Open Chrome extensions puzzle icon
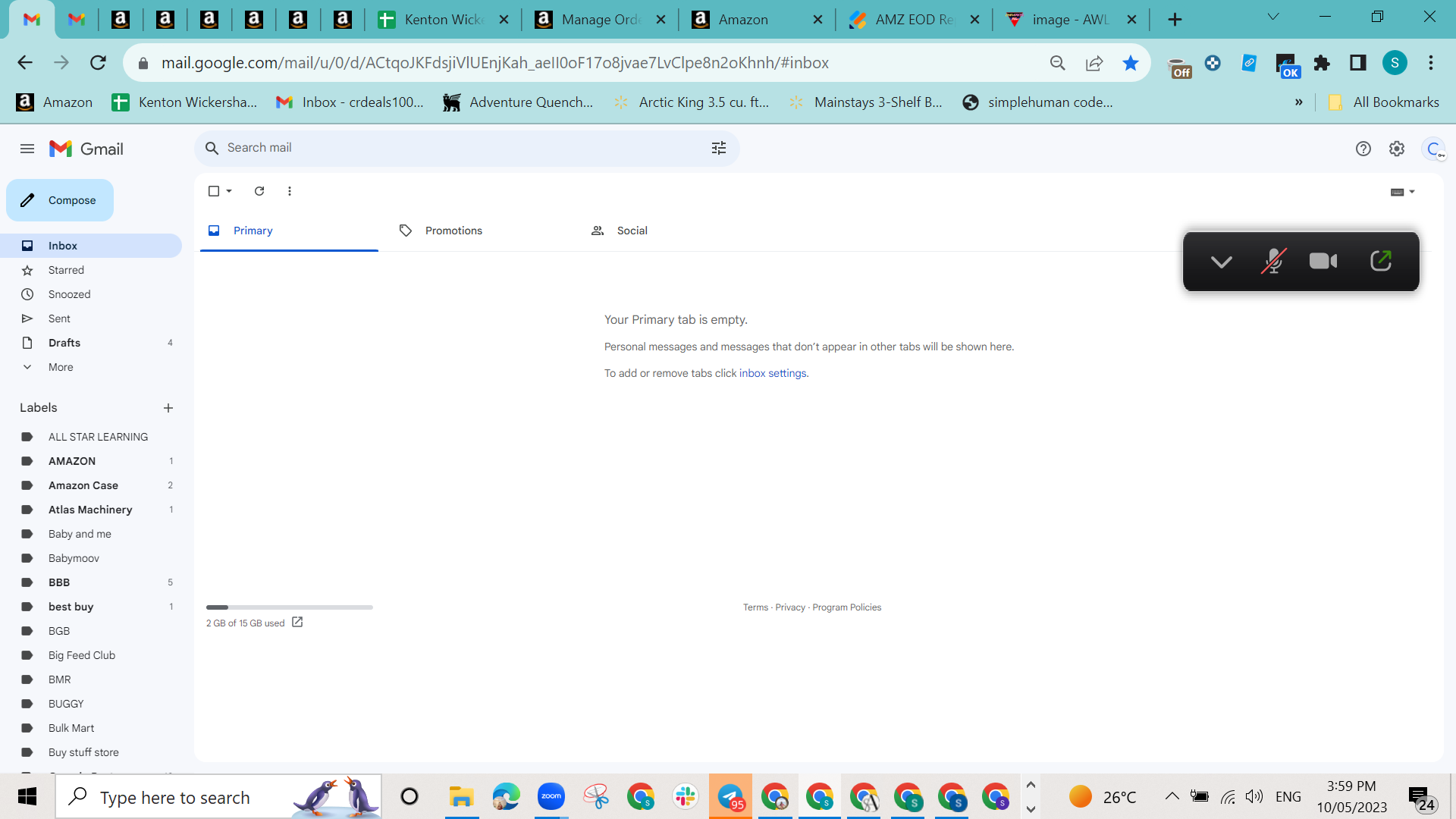 (x=1322, y=63)
